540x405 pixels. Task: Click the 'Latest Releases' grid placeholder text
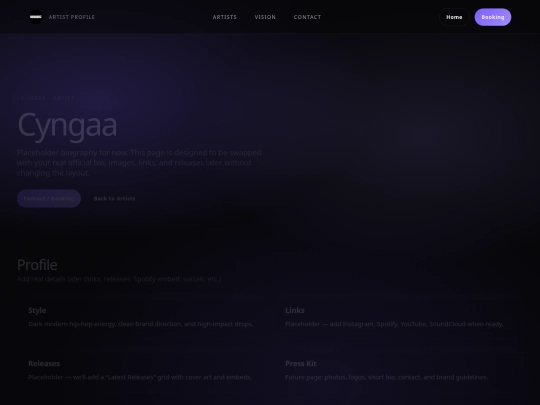click(140, 377)
